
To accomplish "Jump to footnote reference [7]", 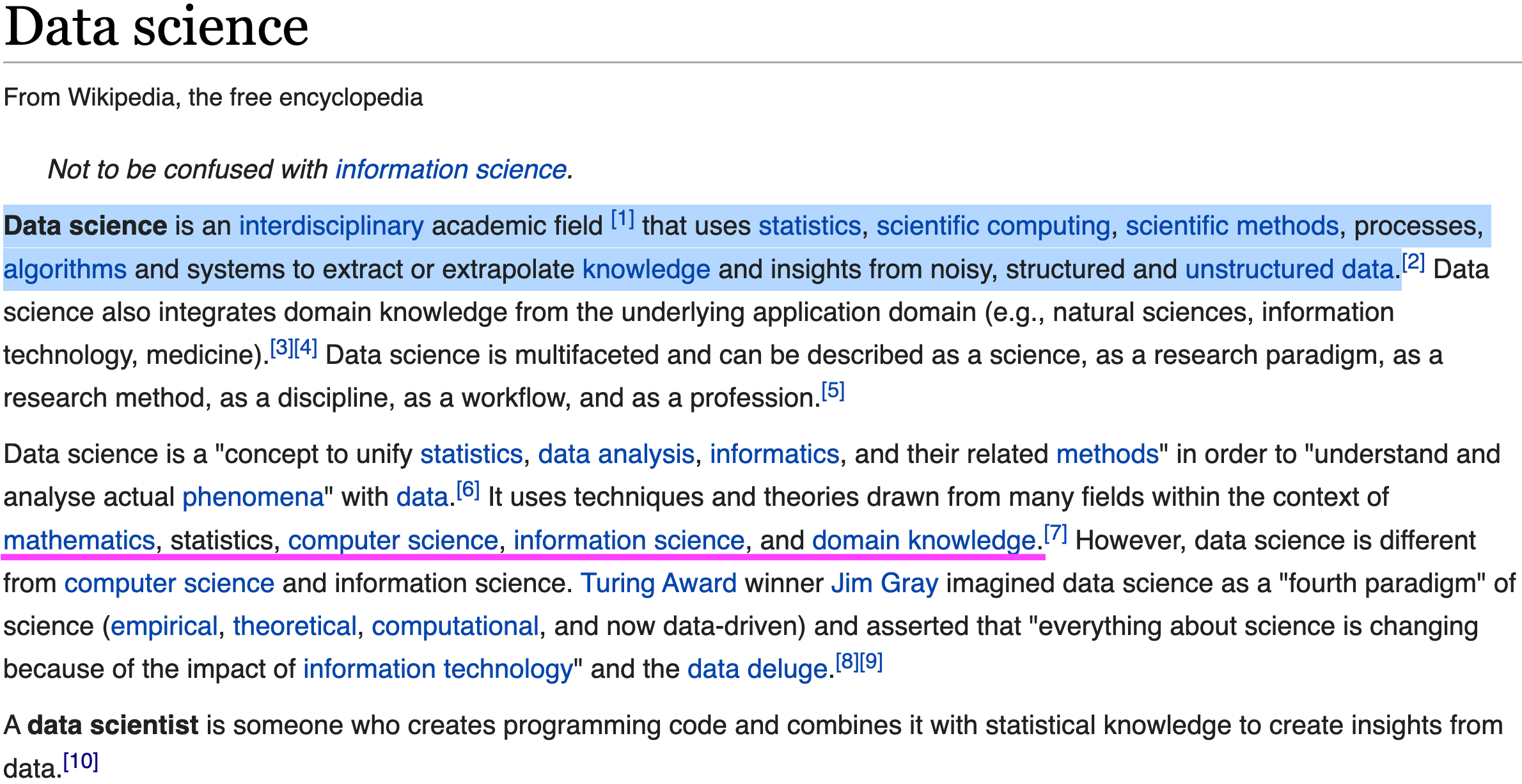I will 1055,533.
